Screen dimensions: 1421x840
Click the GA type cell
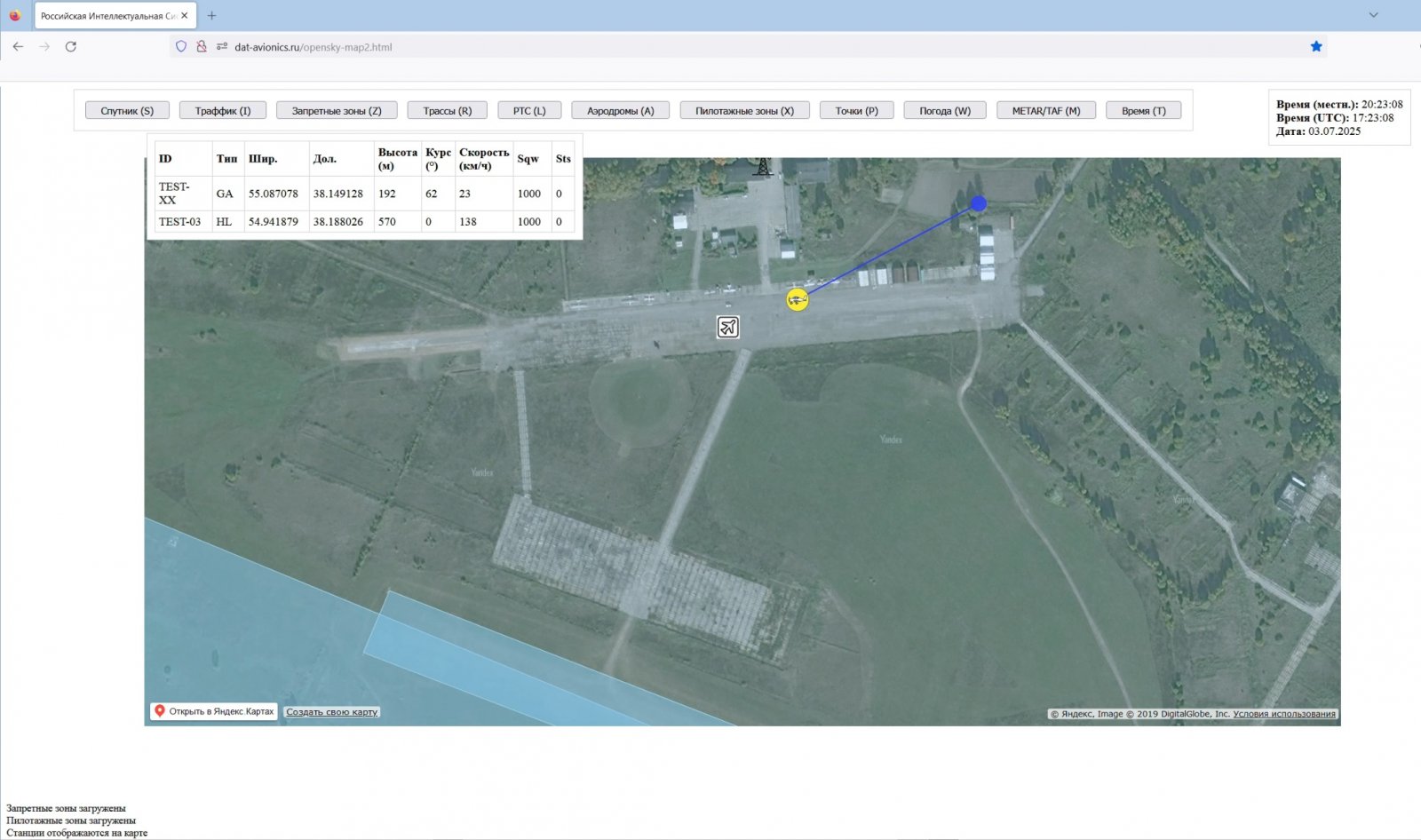coord(228,194)
